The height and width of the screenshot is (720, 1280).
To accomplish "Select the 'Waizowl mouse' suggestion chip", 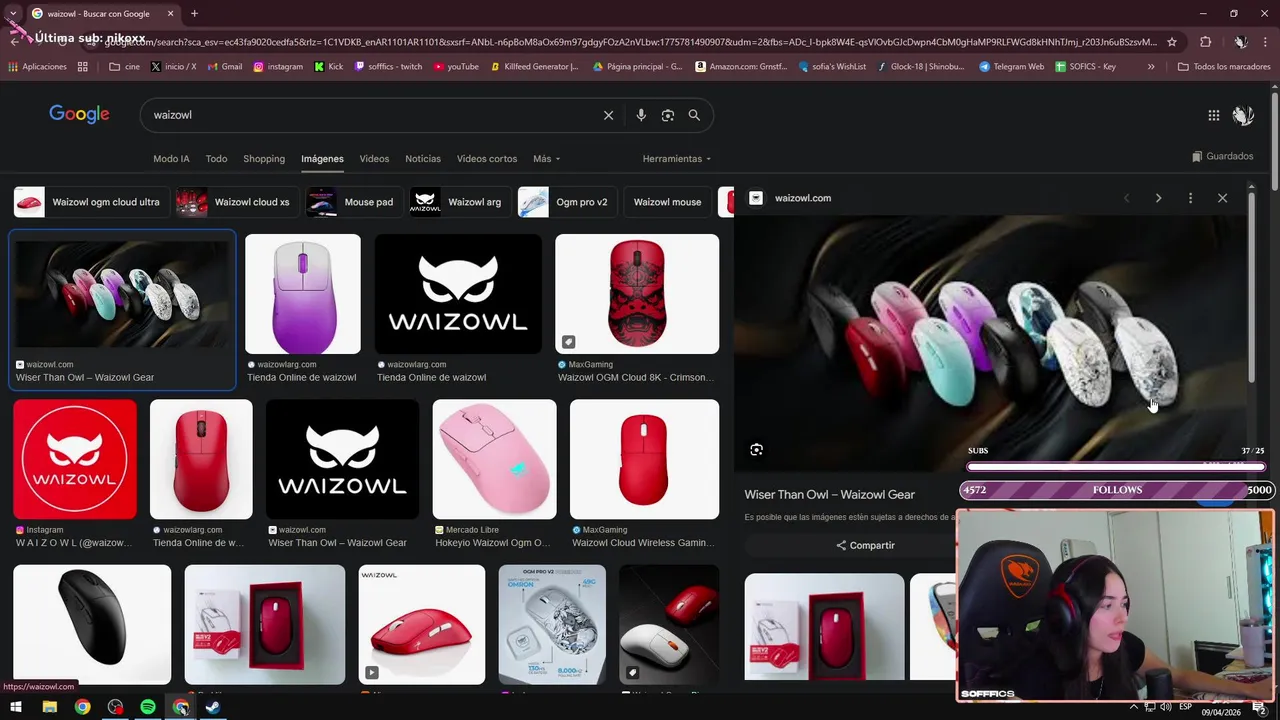I will tap(667, 202).
